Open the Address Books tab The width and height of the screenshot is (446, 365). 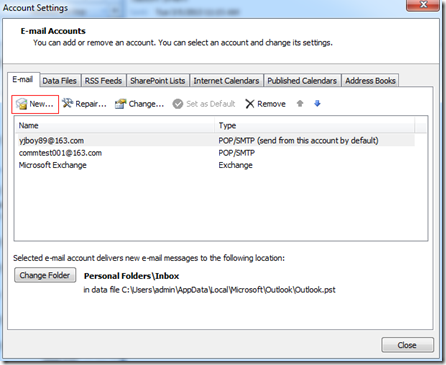pyautogui.click(x=370, y=81)
